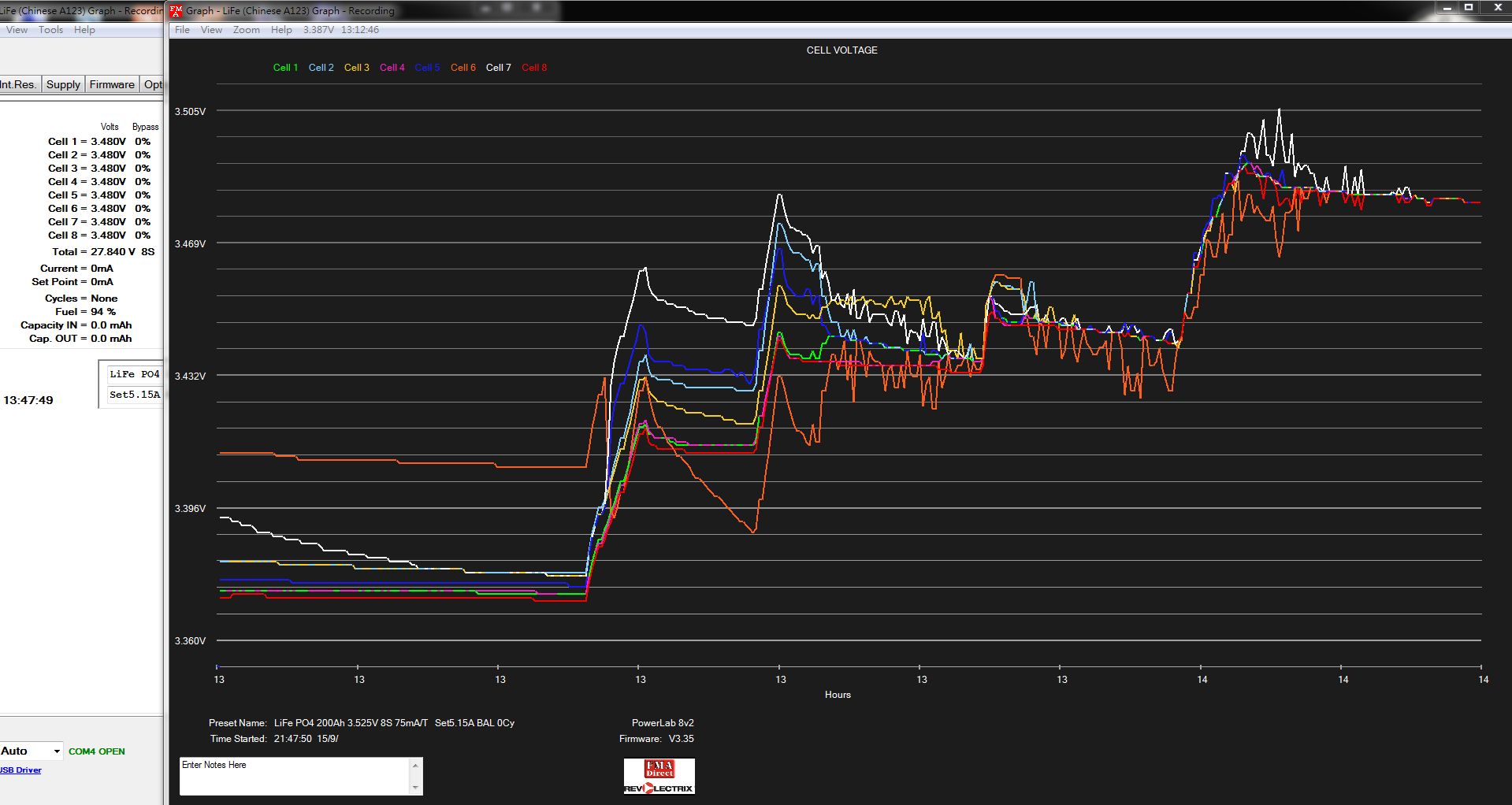Click the COM4 OPEN status text

[x=96, y=751]
